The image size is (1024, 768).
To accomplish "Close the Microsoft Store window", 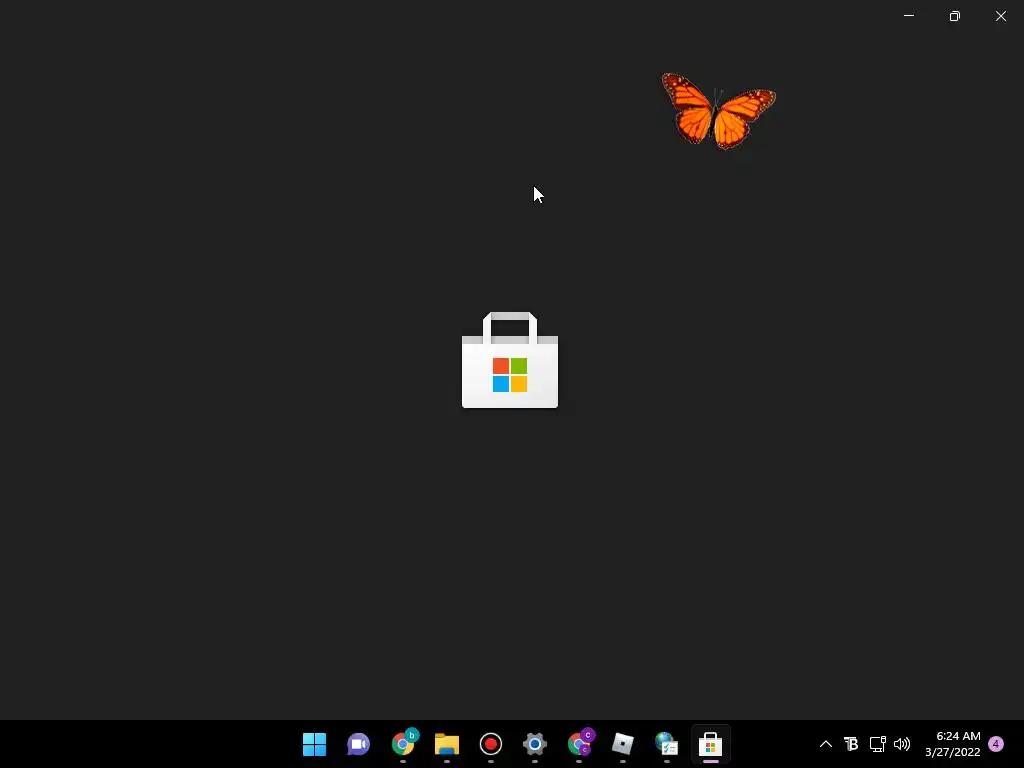I will coord(1000,16).
